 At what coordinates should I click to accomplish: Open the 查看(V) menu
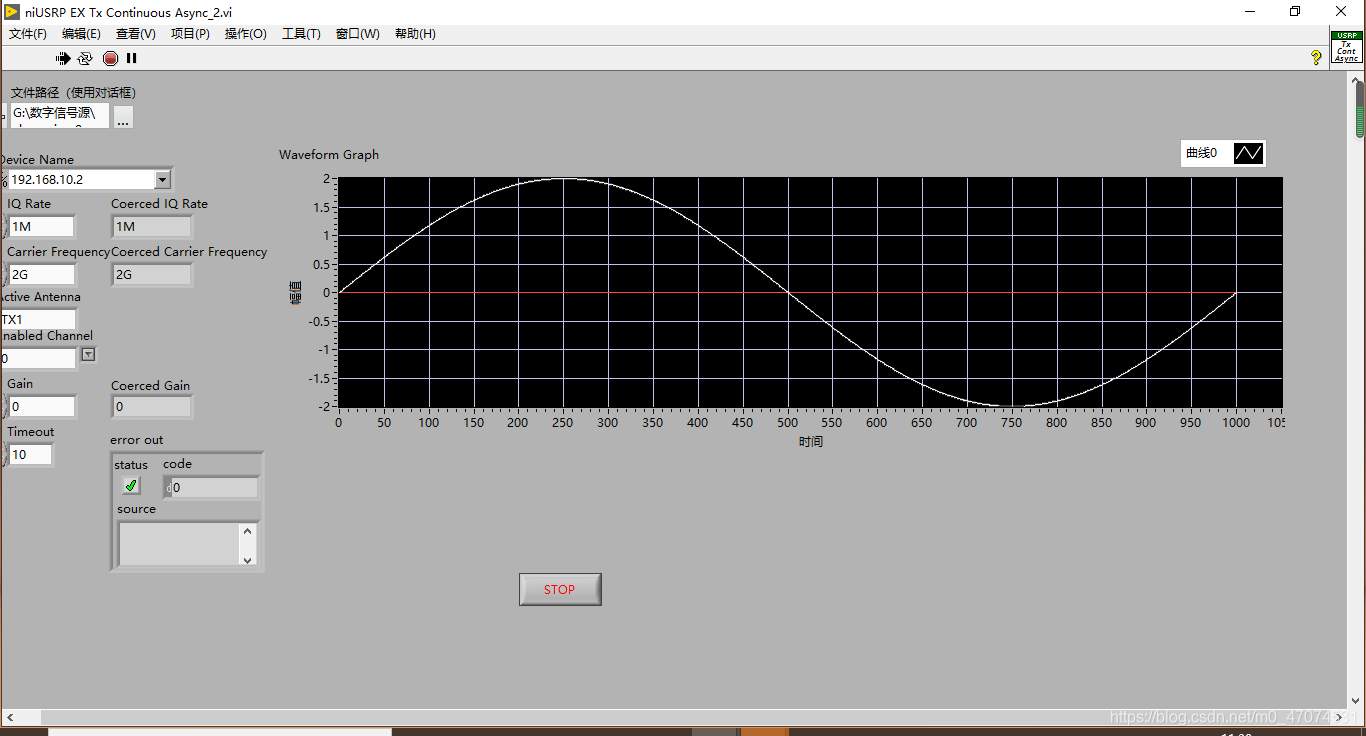[136, 34]
